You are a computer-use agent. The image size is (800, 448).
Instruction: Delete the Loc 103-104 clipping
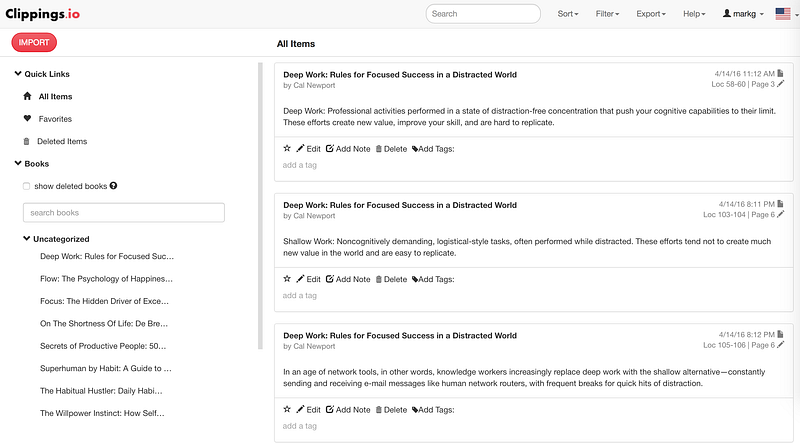coord(391,280)
